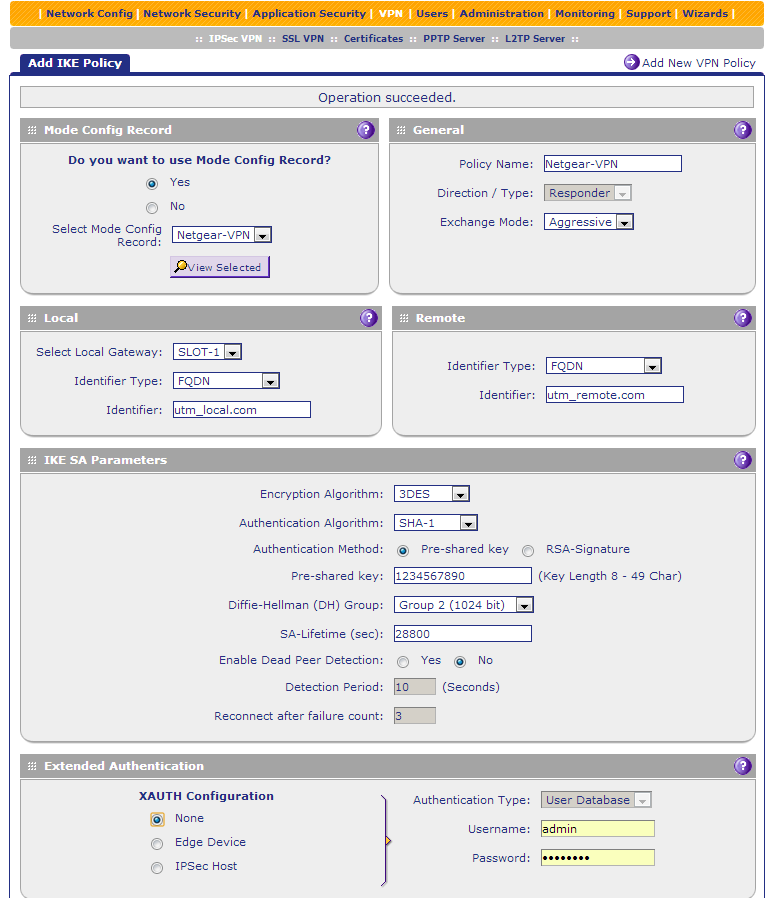
Task: Open the Authentication Type dropdown
Action: 596,800
